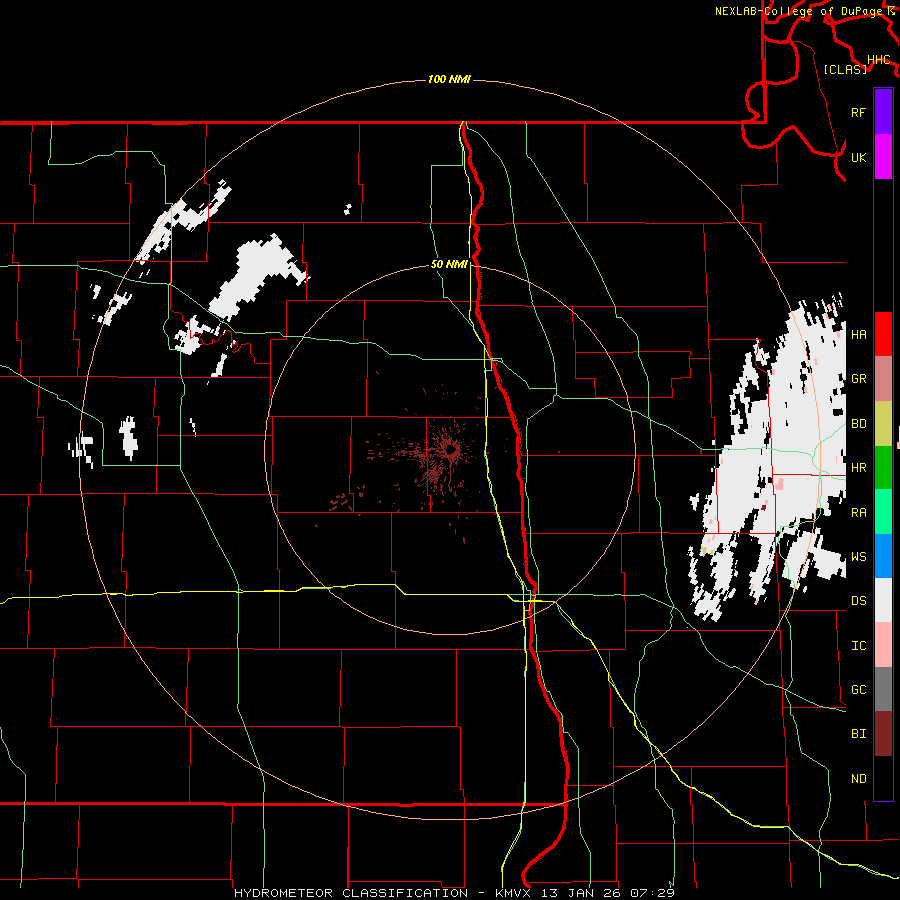Click the BD legend label
The image size is (900, 900).
coord(858,424)
